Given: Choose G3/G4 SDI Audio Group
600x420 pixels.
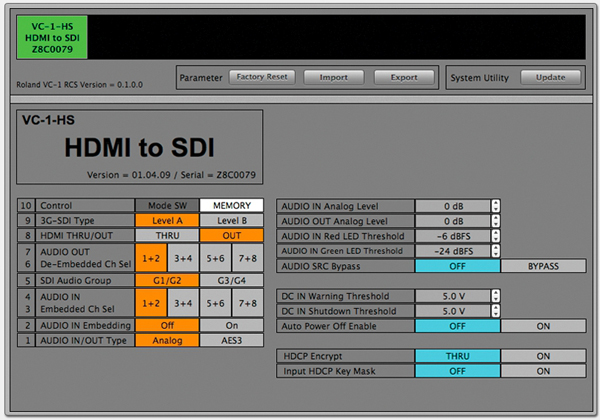Looking at the screenshot, I should 232,280.
